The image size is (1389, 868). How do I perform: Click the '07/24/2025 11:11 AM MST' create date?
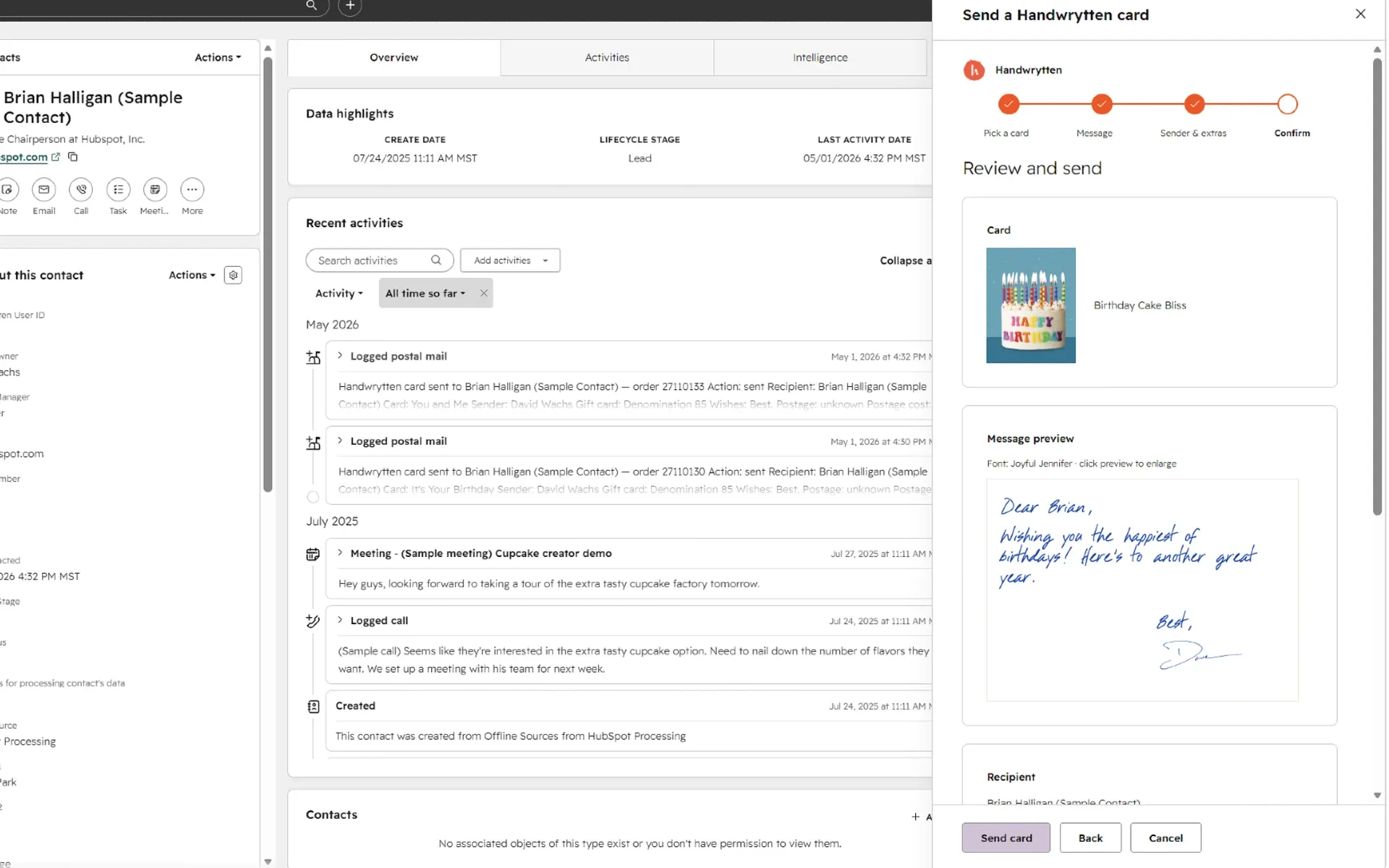[415, 158]
